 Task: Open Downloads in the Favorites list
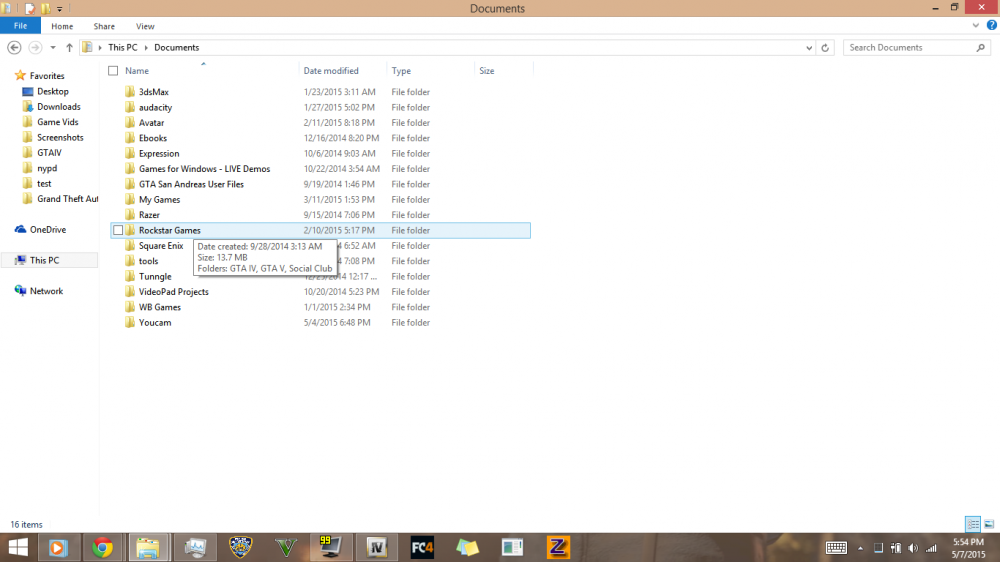[x=59, y=107]
